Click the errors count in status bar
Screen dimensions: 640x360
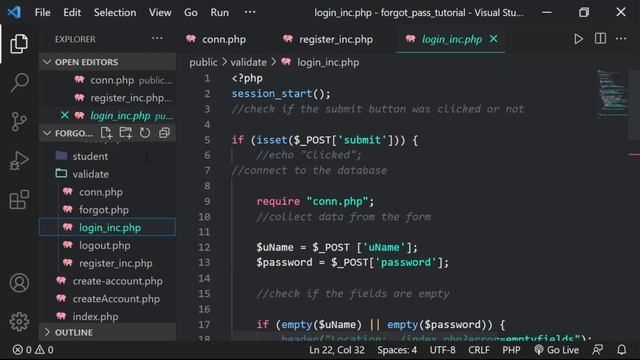[22, 350]
